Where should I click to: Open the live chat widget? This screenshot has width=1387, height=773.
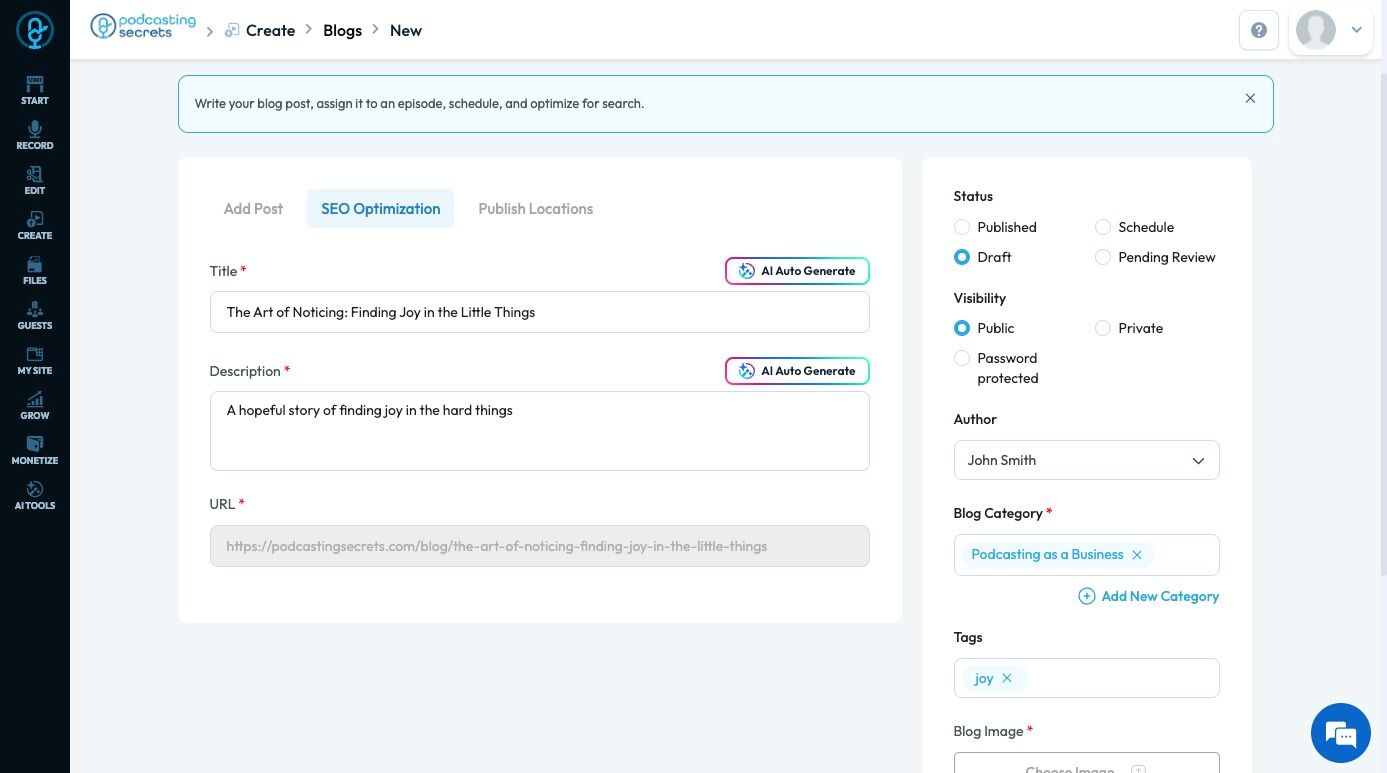(x=1340, y=733)
